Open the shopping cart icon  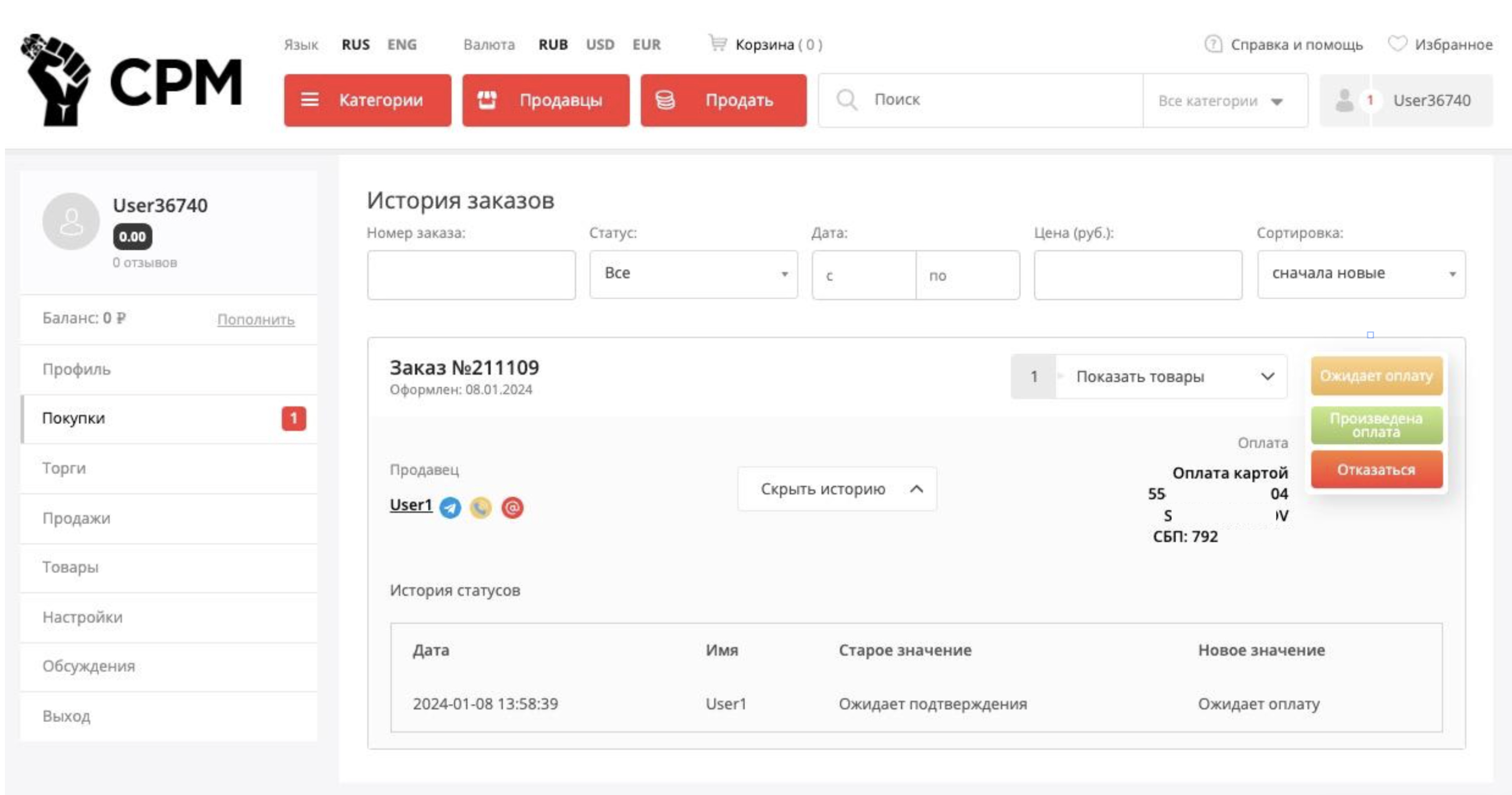(x=717, y=44)
